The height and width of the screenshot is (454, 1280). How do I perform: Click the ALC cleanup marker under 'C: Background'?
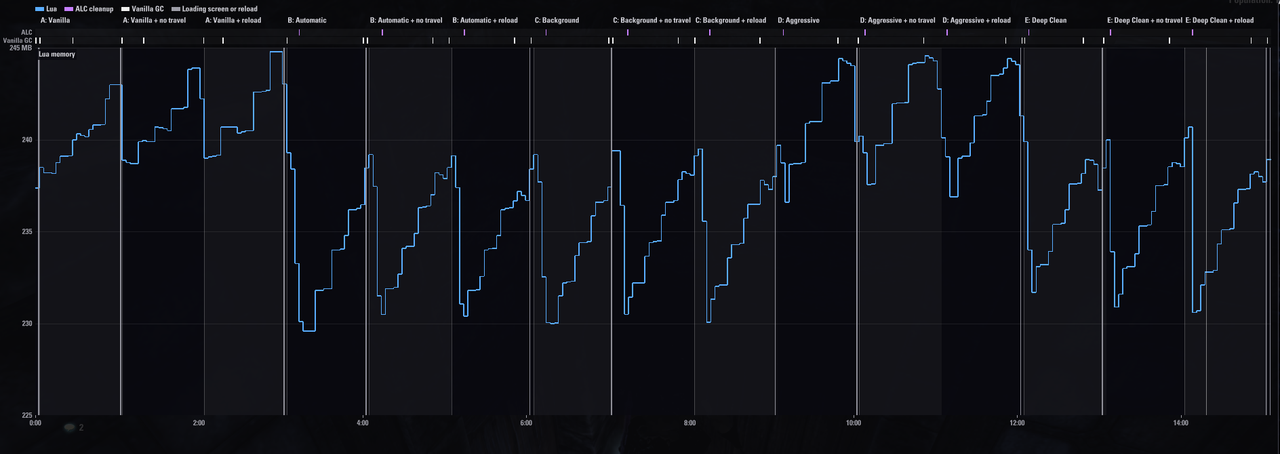click(x=546, y=32)
